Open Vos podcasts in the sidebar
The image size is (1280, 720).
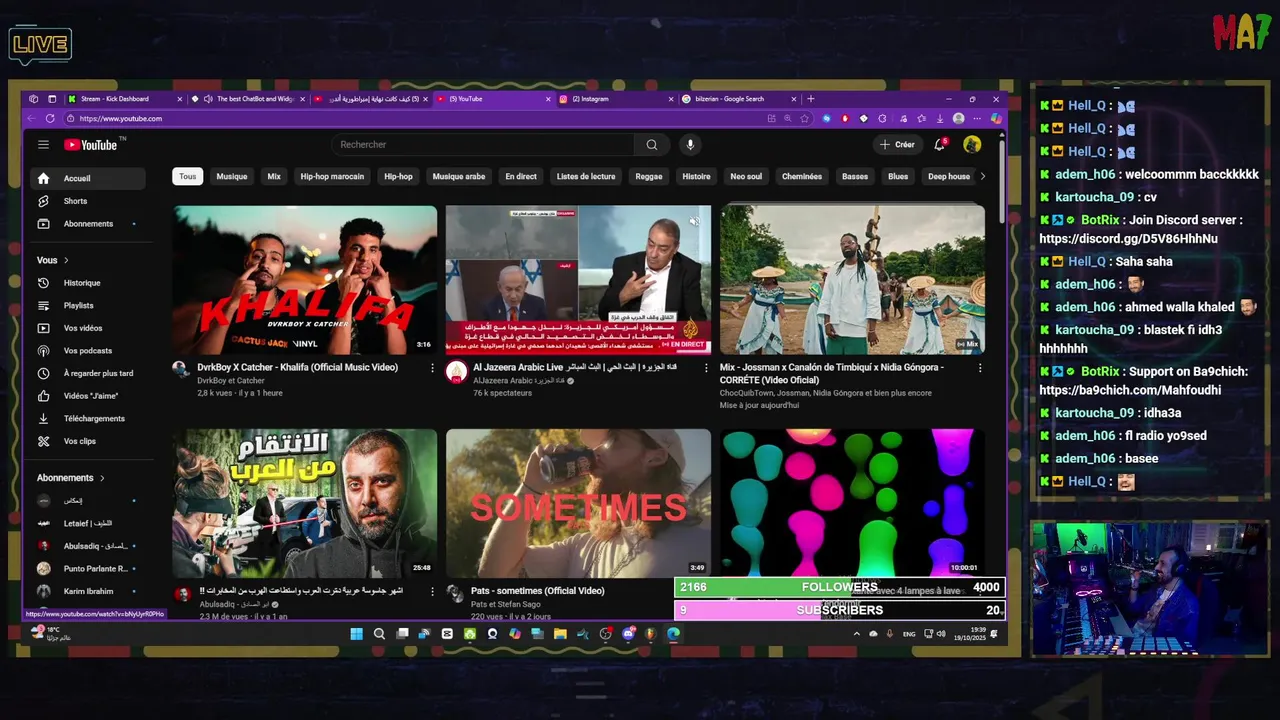tap(87, 351)
